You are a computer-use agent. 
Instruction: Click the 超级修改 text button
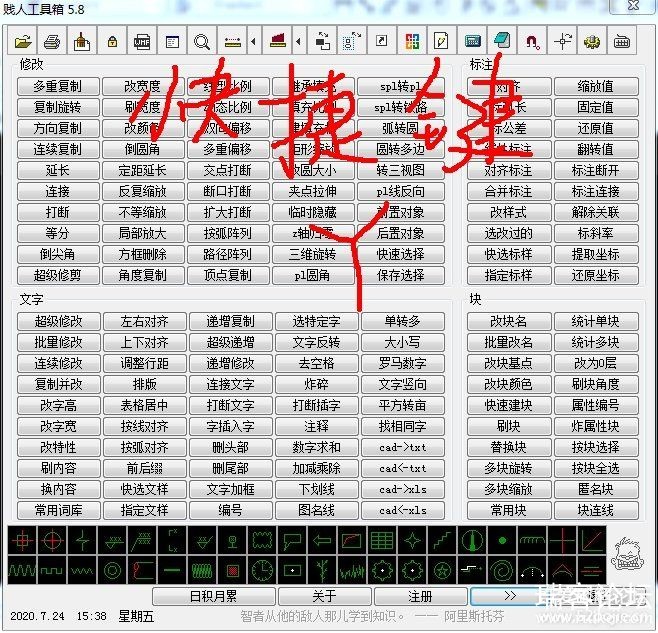tap(59, 322)
